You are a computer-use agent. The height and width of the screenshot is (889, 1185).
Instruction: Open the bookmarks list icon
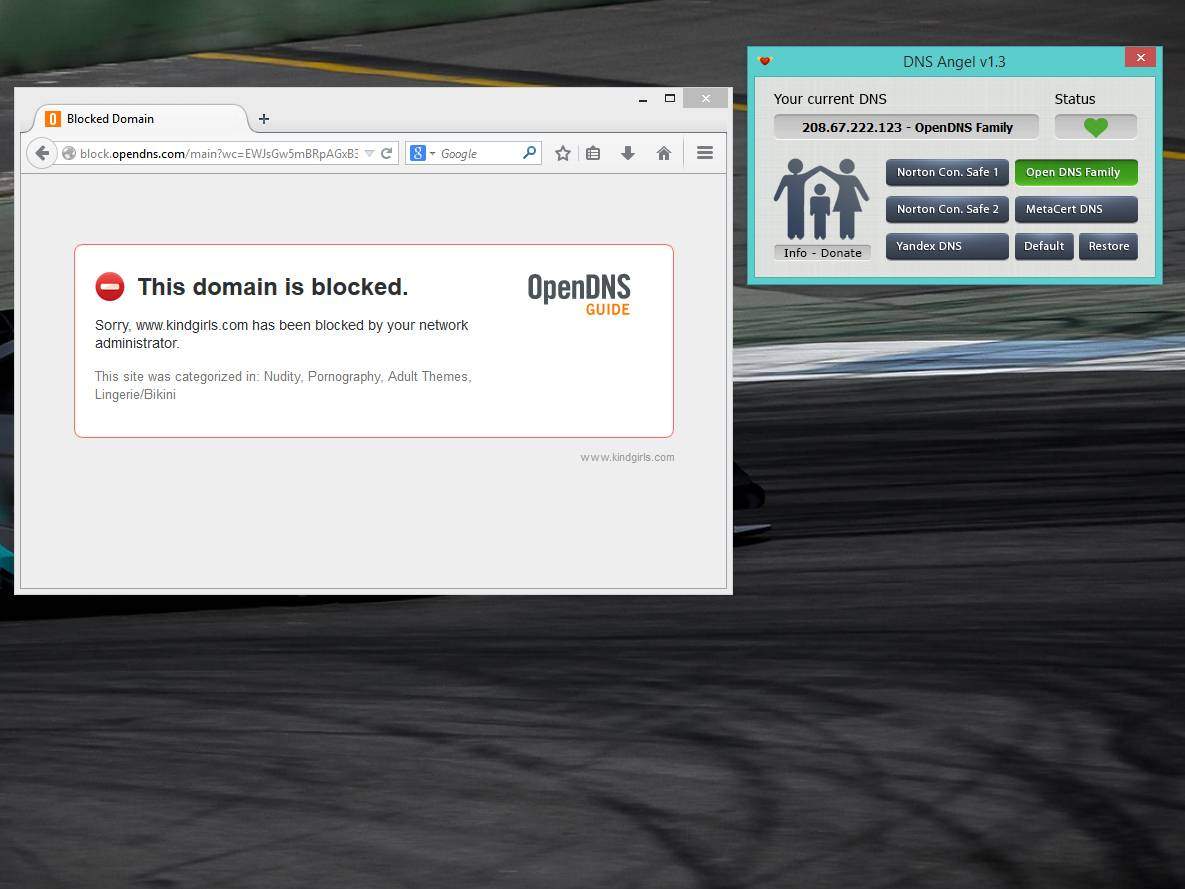[x=593, y=153]
